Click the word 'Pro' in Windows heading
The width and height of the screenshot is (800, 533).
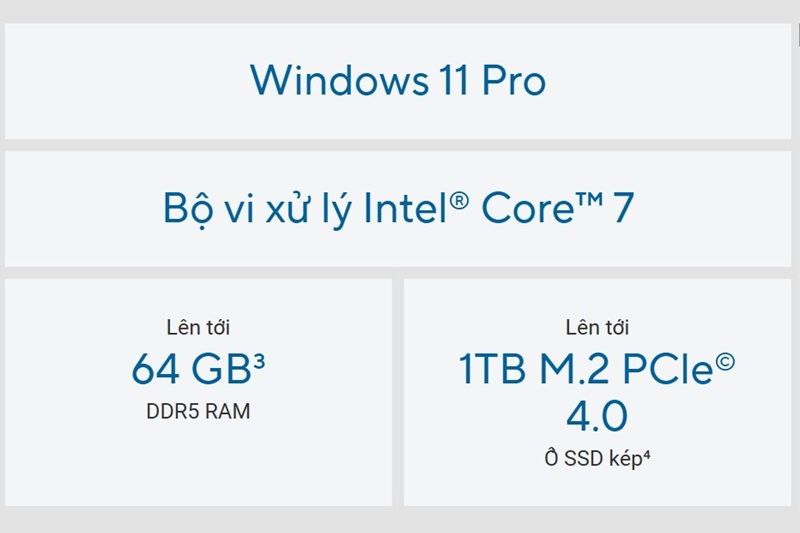coord(513,80)
